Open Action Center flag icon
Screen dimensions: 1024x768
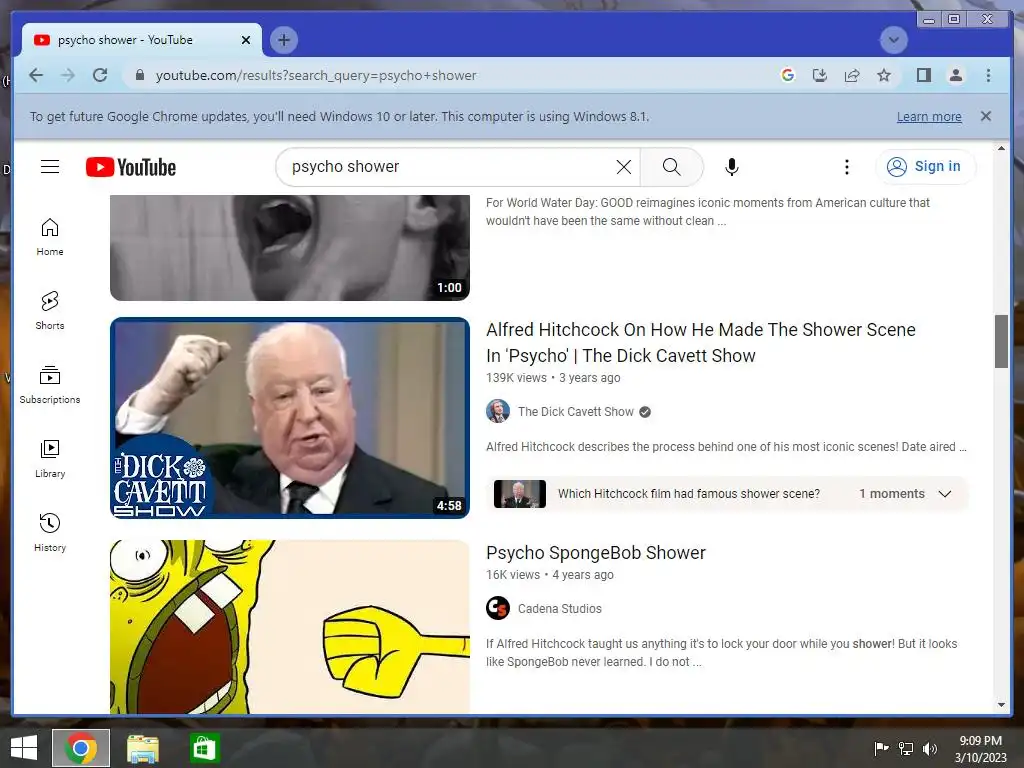point(881,748)
